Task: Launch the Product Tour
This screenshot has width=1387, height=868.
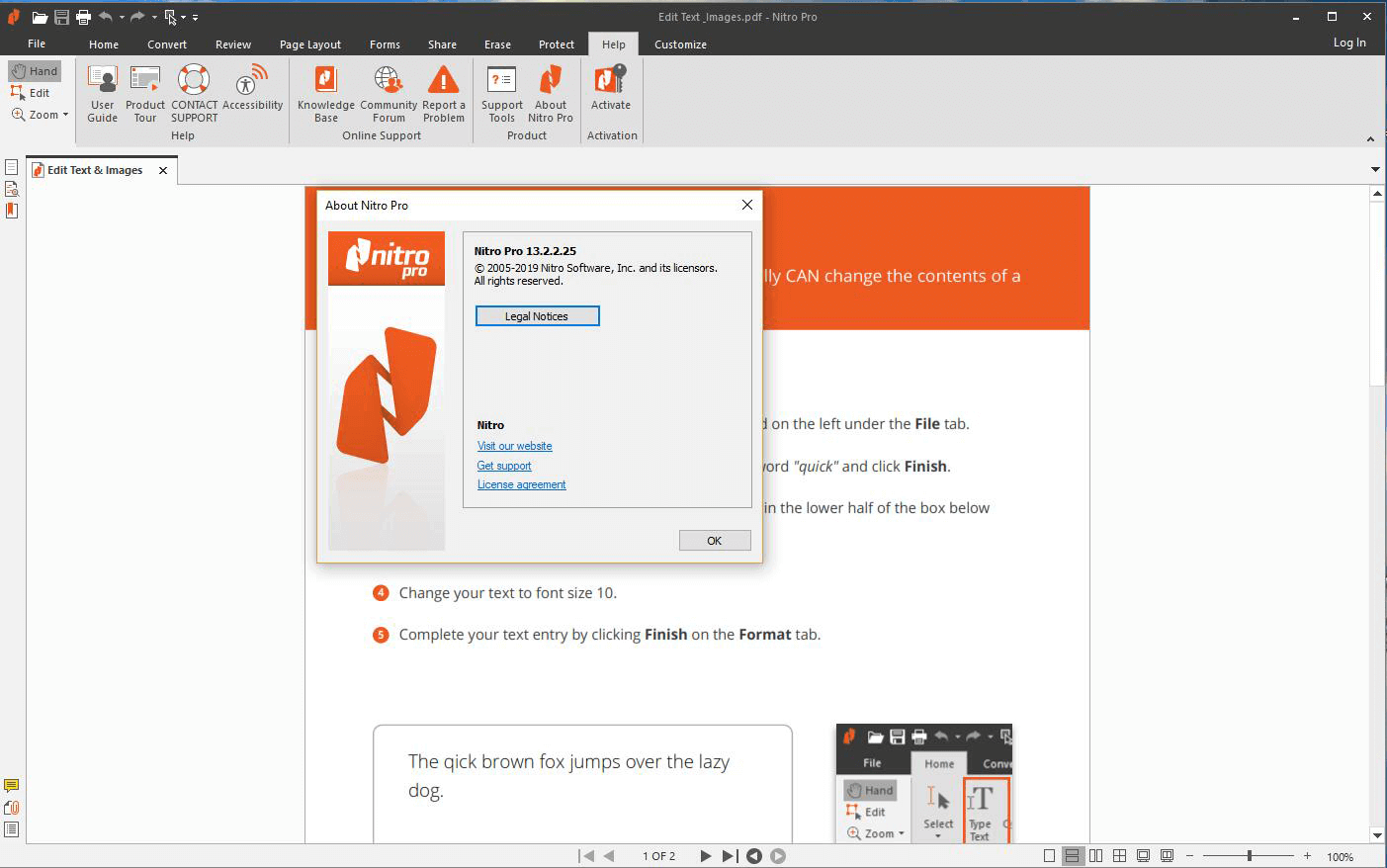Action: 145,94
